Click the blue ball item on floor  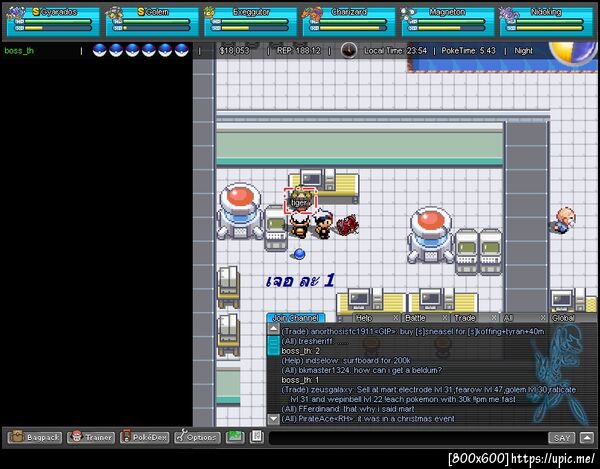(x=299, y=254)
